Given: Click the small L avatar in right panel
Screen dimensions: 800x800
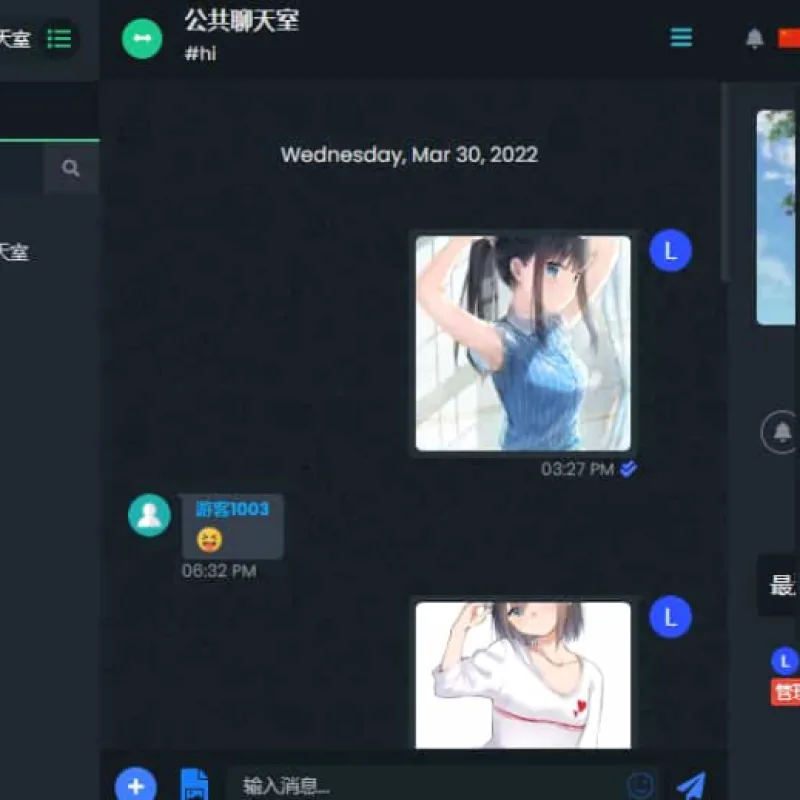Looking at the screenshot, I should [x=785, y=661].
